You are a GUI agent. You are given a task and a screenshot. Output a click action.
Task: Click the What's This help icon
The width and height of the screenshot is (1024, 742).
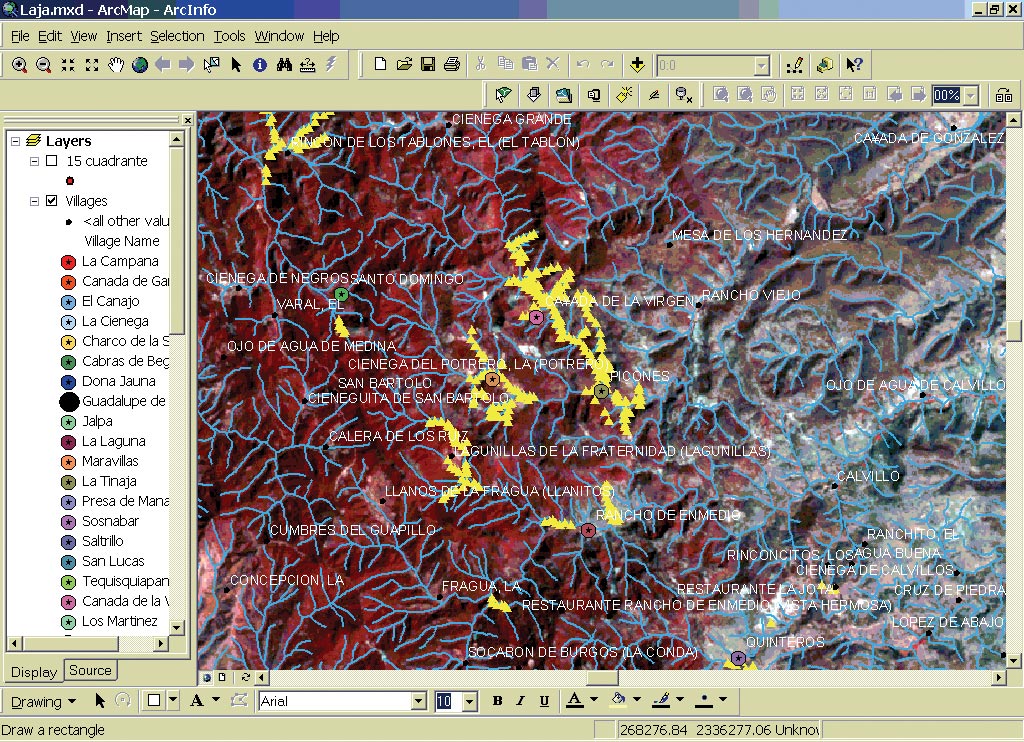tap(854, 65)
